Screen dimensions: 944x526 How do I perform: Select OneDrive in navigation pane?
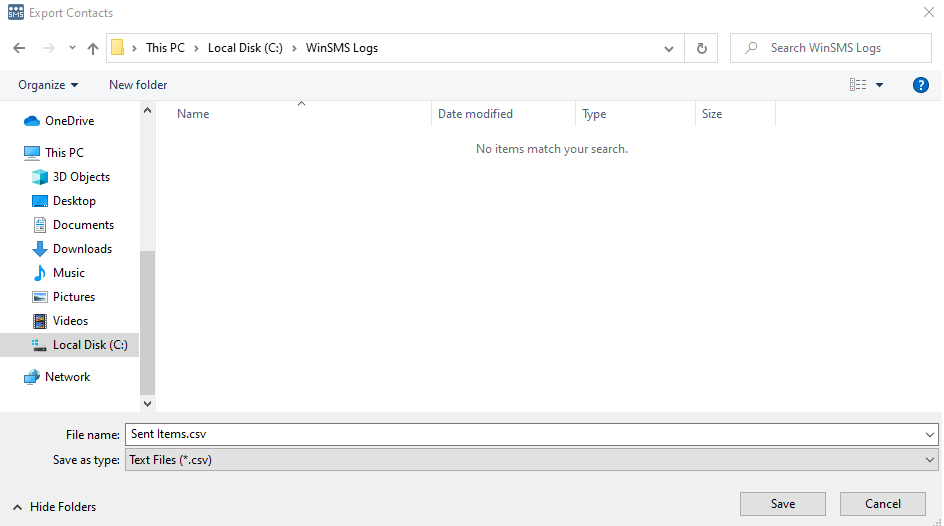pyautogui.click(x=69, y=121)
